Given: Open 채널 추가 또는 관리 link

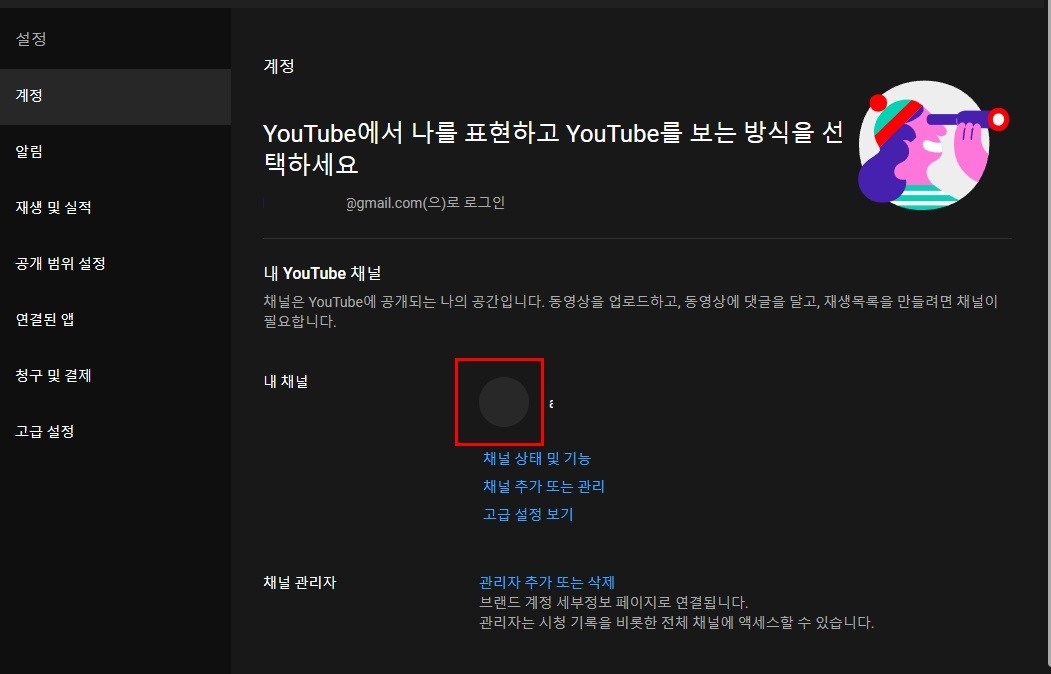Looking at the screenshot, I should (x=543, y=486).
